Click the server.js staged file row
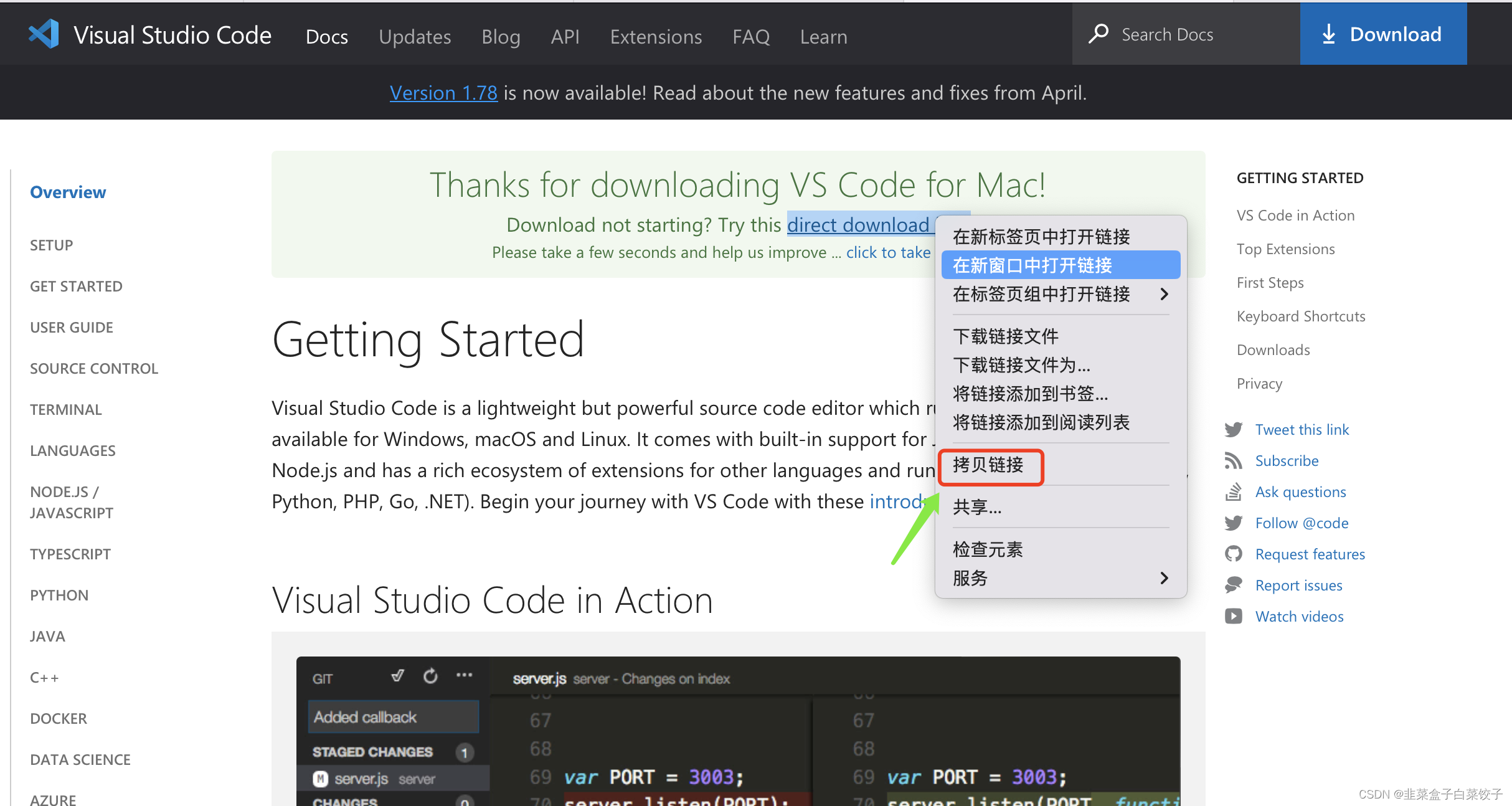The height and width of the screenshot is (806, 1512). tap(394, 779)
